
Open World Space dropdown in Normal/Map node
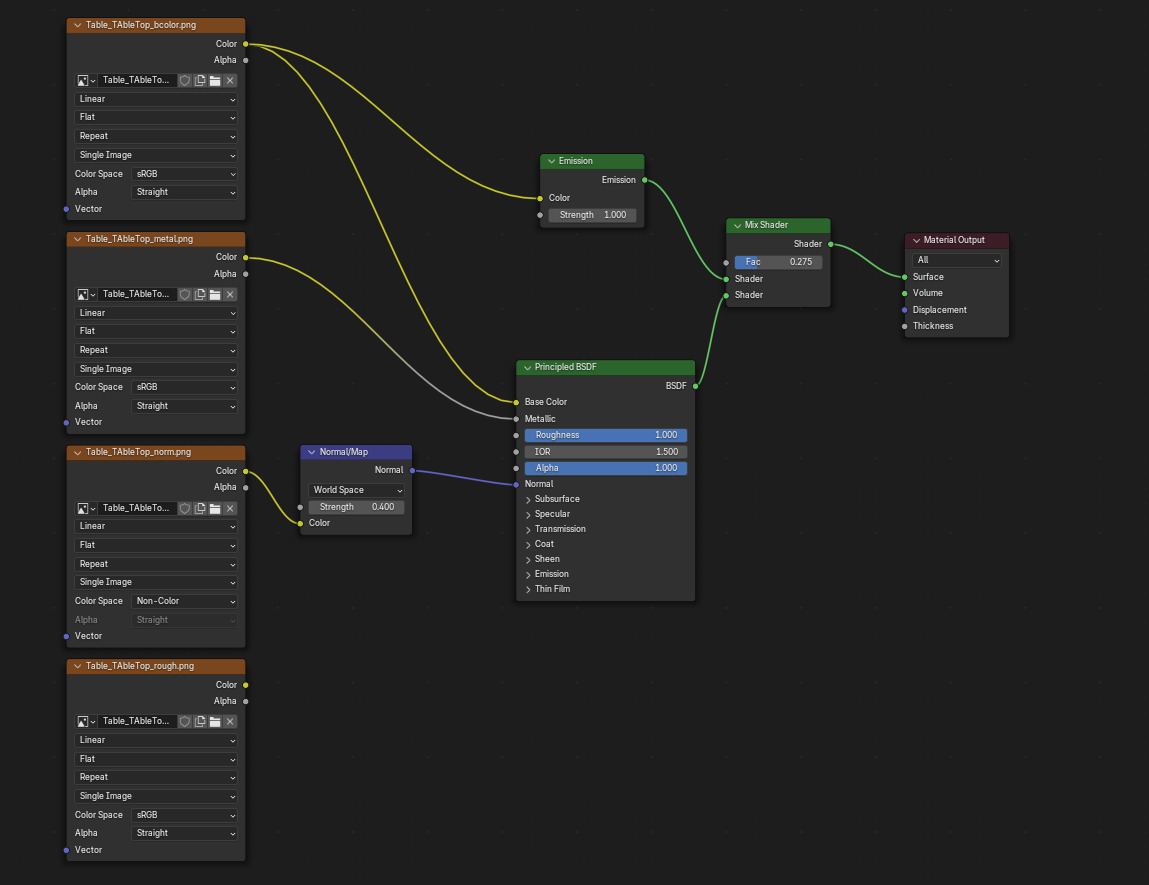pyautogui.click(x=356, y=490)
